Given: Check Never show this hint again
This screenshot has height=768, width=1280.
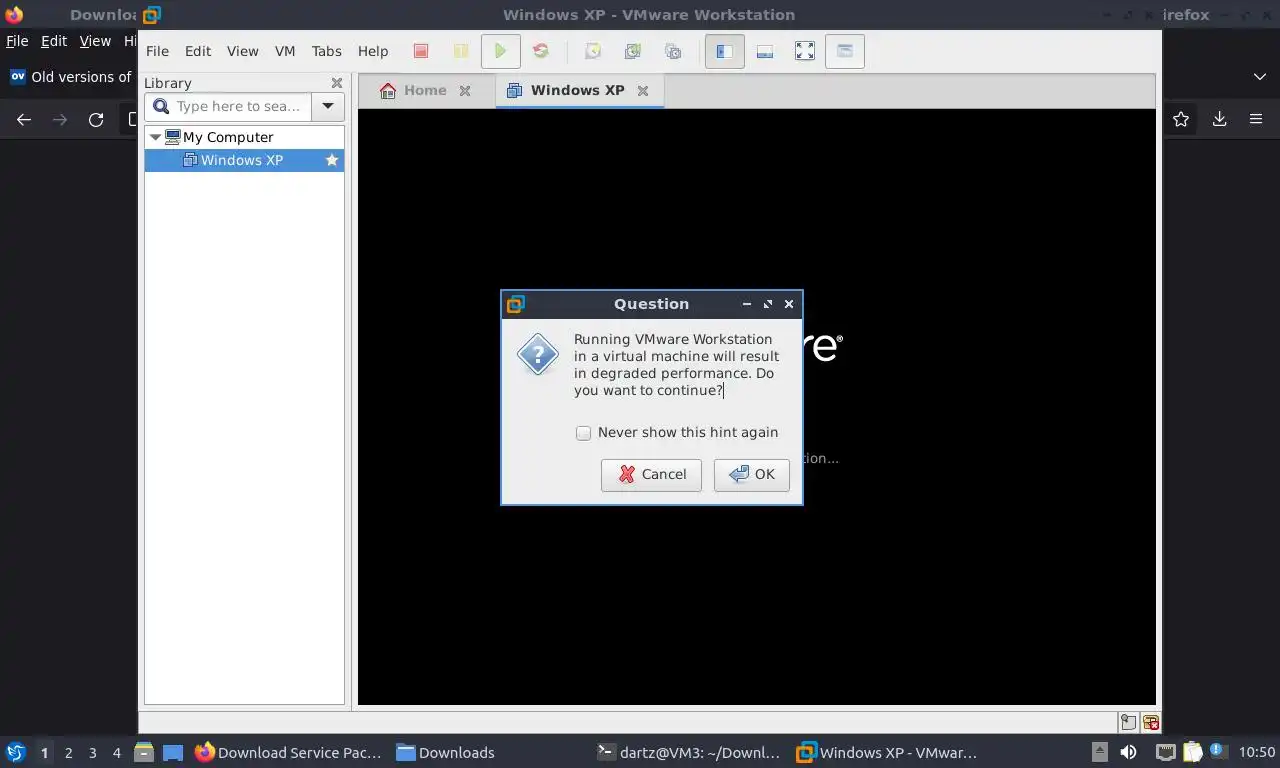Looking at the screenshot, I should (583, 433).
